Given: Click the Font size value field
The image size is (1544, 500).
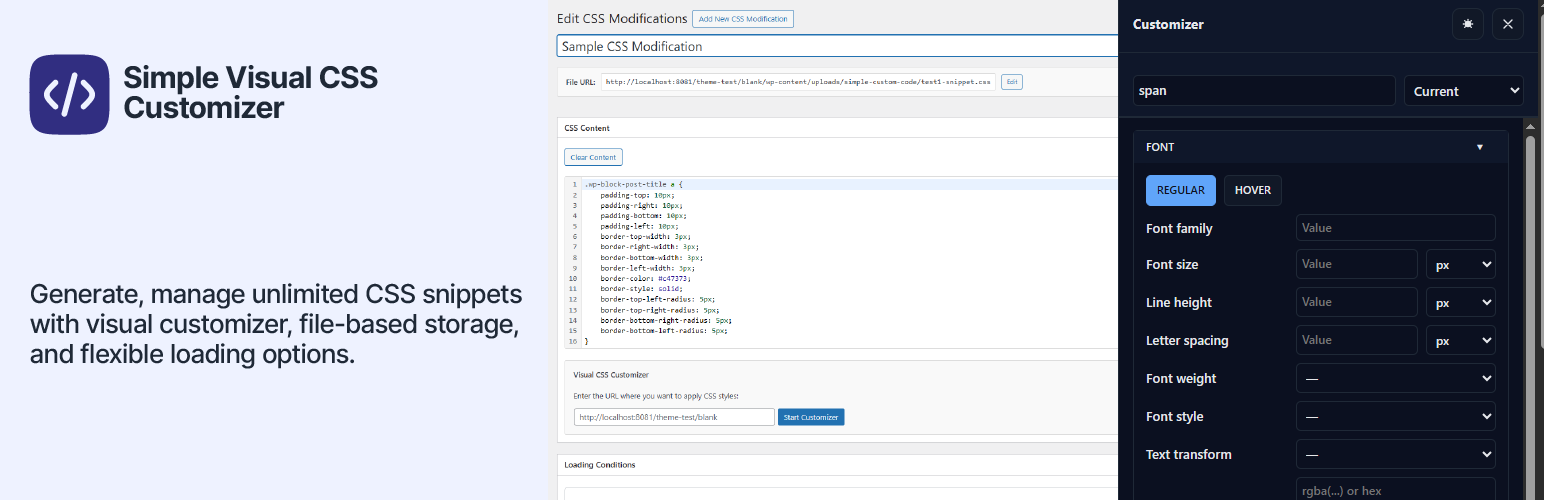Looking at the screenshot, I should coord(1357,264).
